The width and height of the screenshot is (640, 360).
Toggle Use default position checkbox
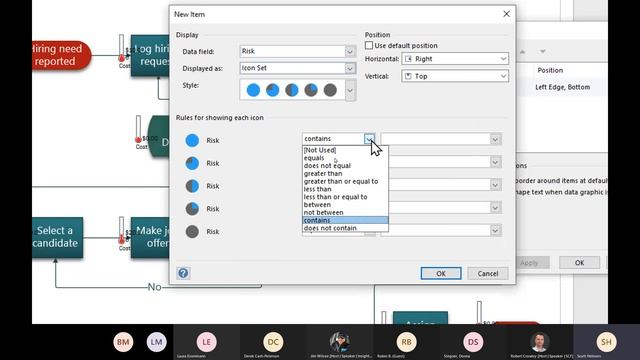click(369, 45)
